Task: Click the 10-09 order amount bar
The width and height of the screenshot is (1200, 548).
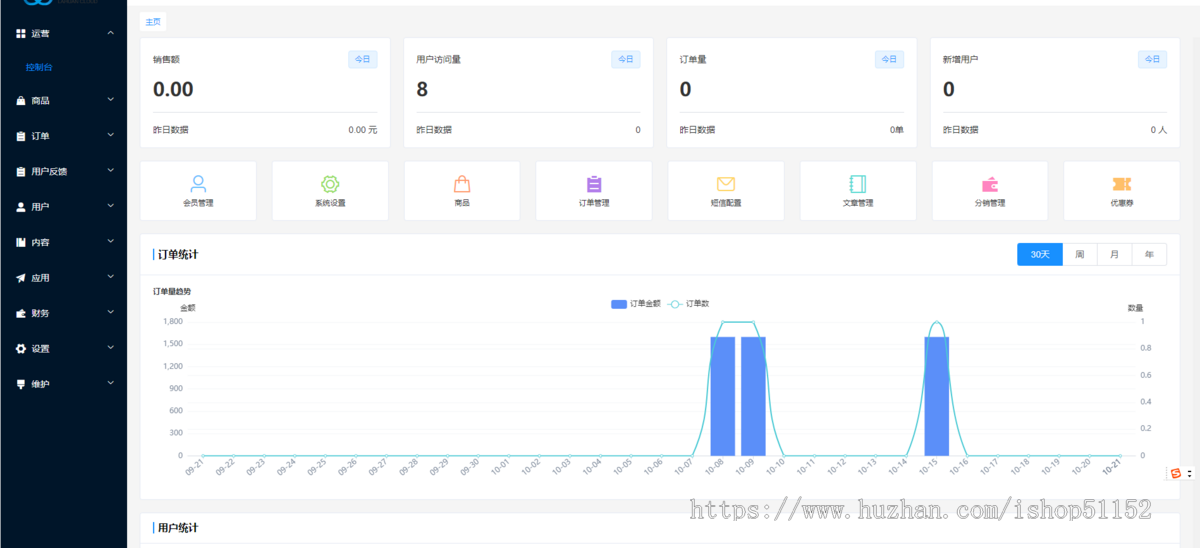Action: 753,396
